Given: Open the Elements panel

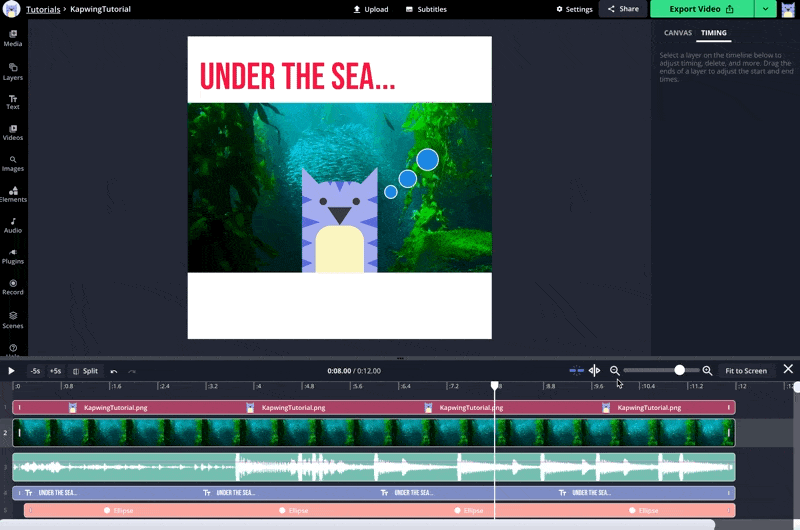Looking at the screenshot, I should click(x=13, y=193).
